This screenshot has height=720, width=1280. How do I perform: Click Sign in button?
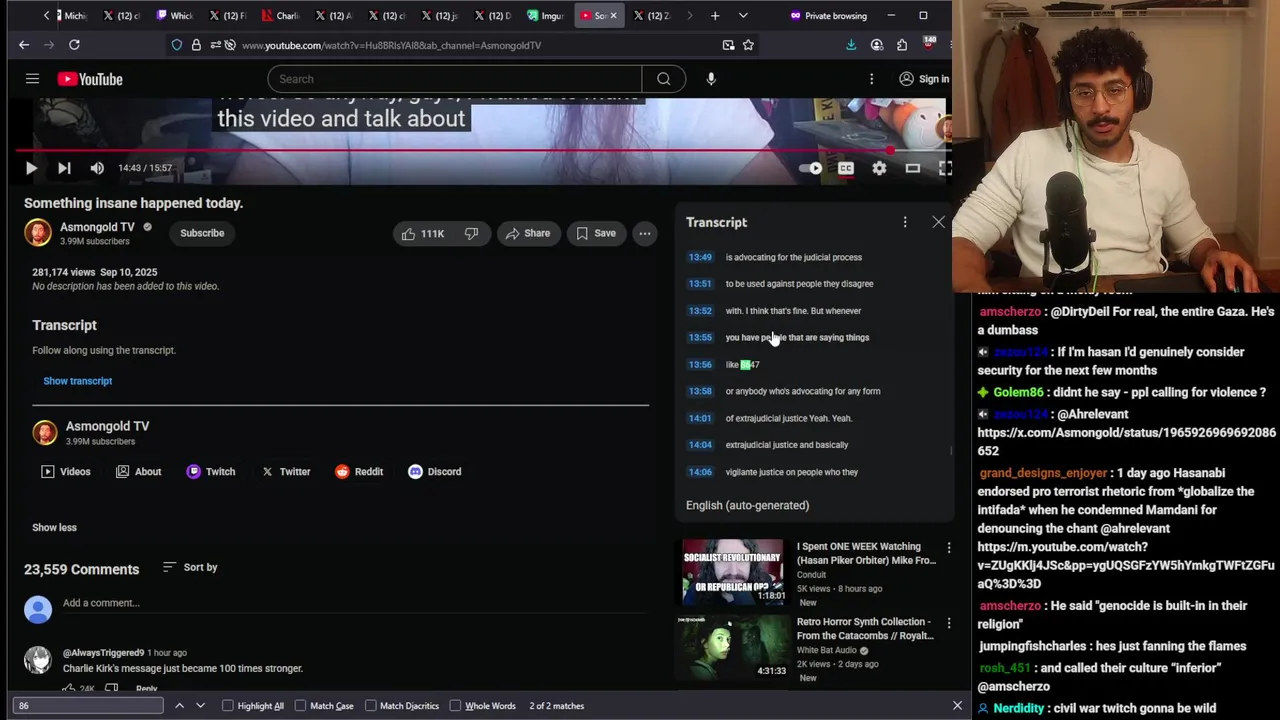click(924, 79)
